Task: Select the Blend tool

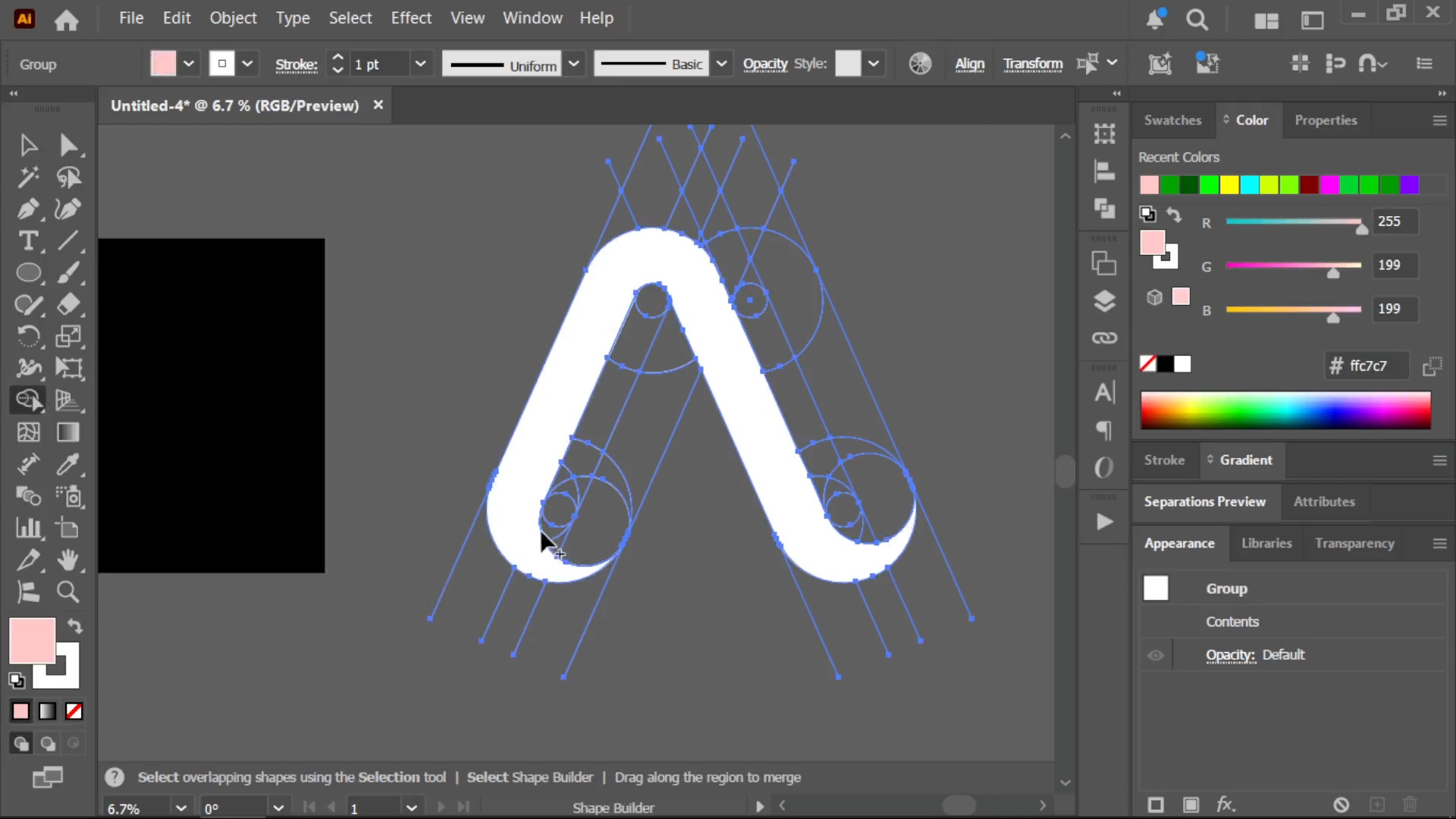Action: [28, 496]
